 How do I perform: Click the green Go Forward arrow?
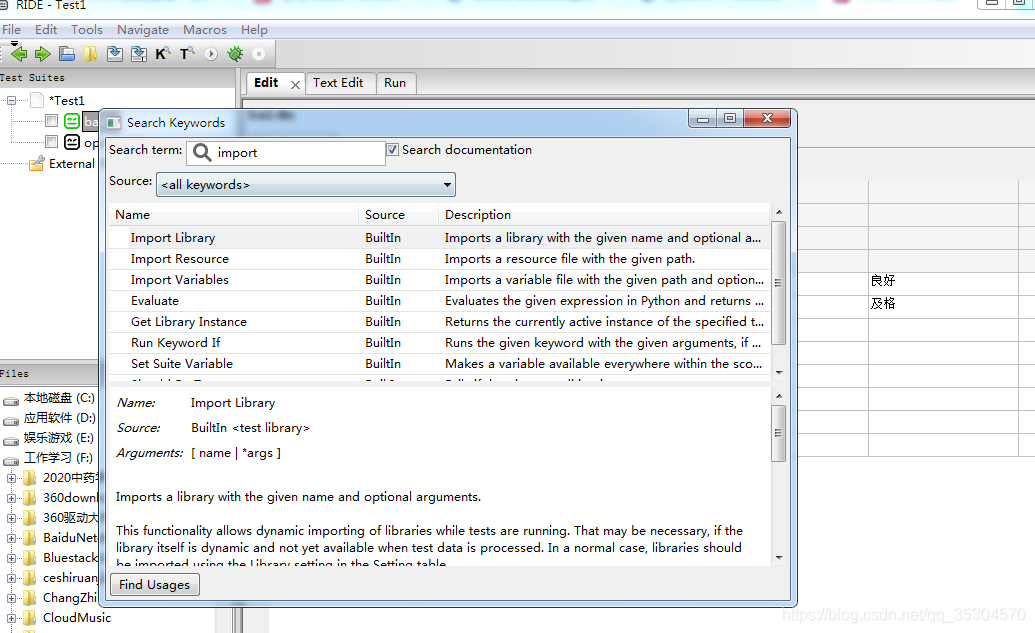[x=43, y=54]
